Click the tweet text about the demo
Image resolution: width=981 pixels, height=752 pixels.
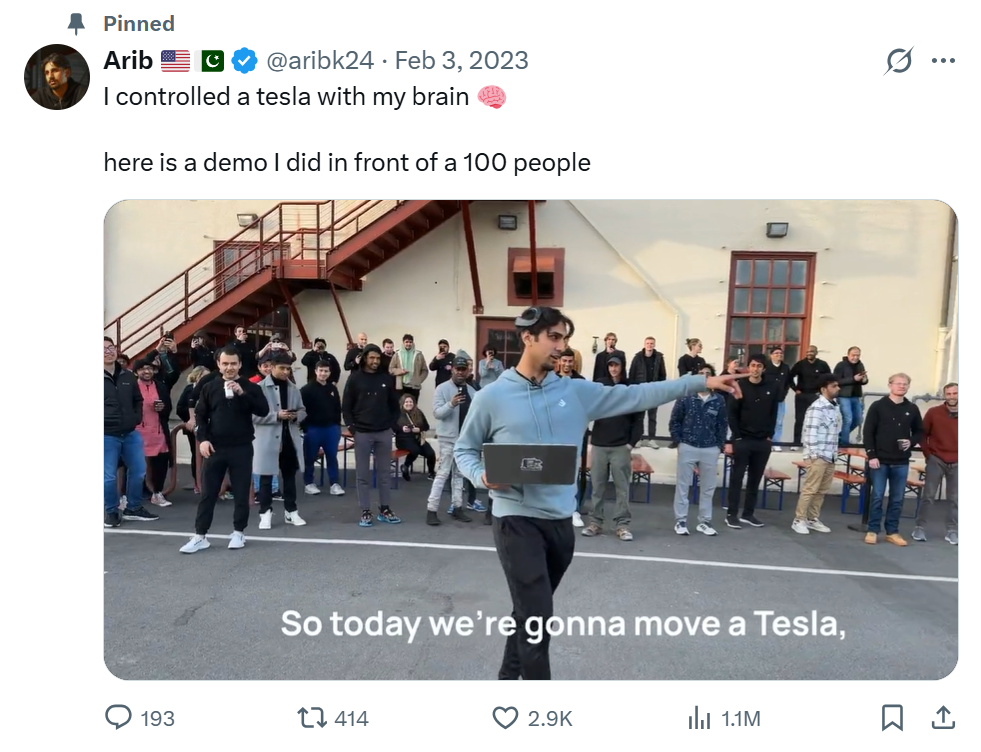pyautogui.click(x=347, y=161)
